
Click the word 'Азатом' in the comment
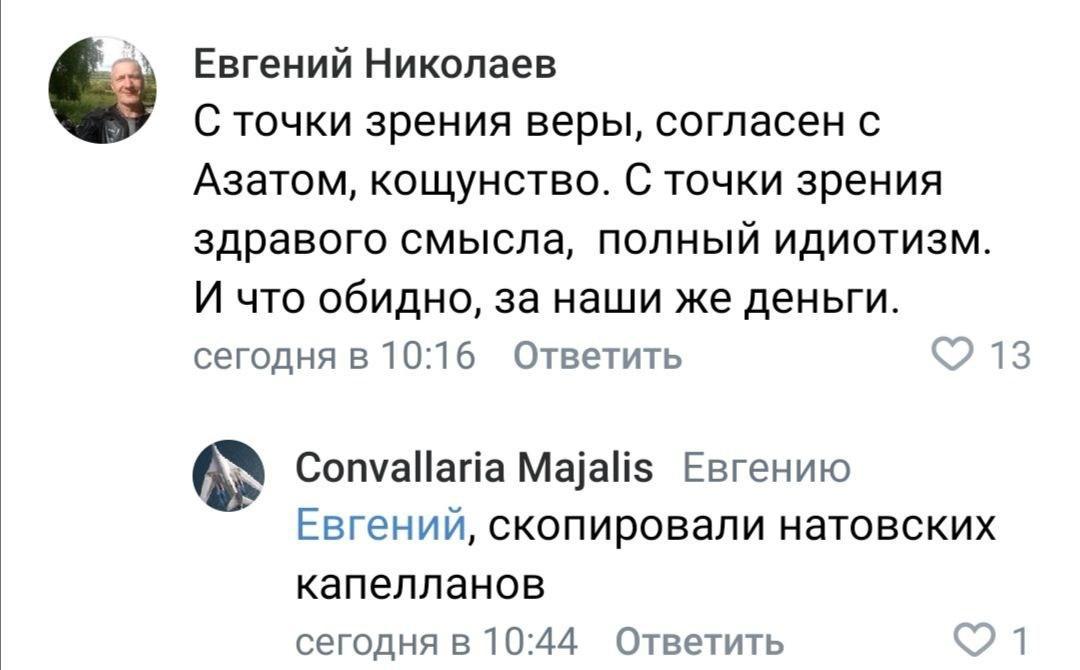coord(271,182)
